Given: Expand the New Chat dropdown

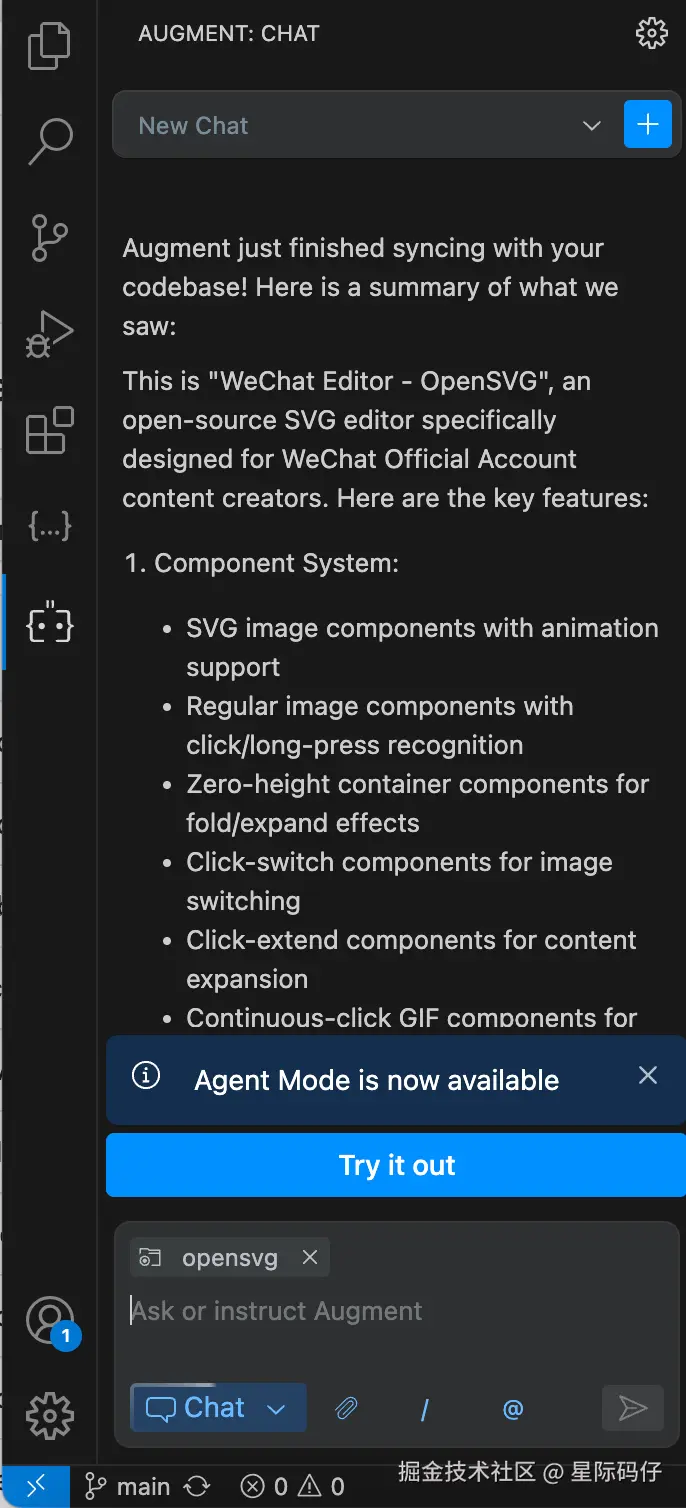Looking at the screenshot, I should (591, 126).
